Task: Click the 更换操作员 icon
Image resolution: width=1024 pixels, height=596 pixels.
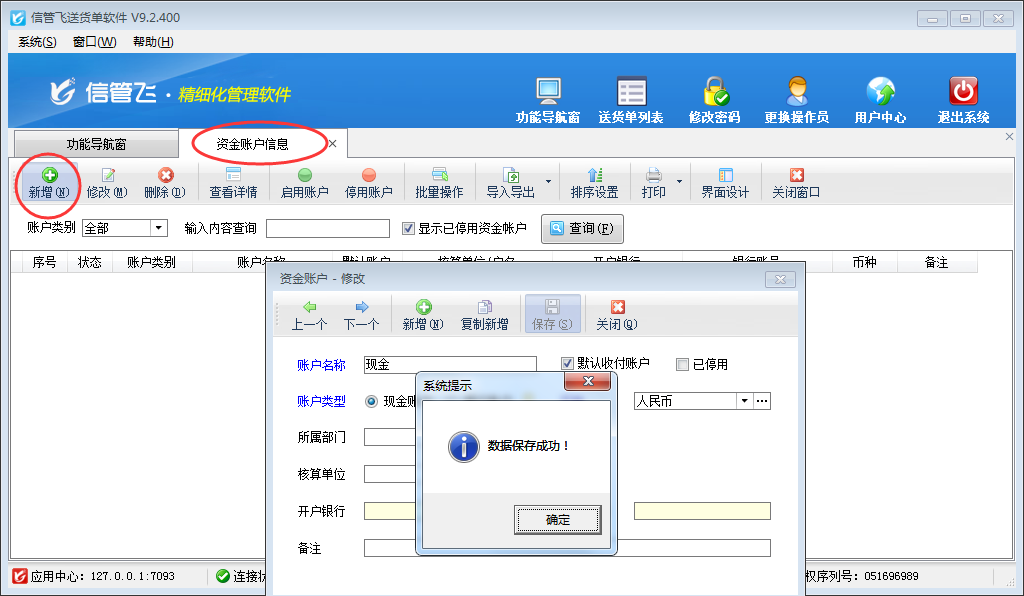Action: 796,93
